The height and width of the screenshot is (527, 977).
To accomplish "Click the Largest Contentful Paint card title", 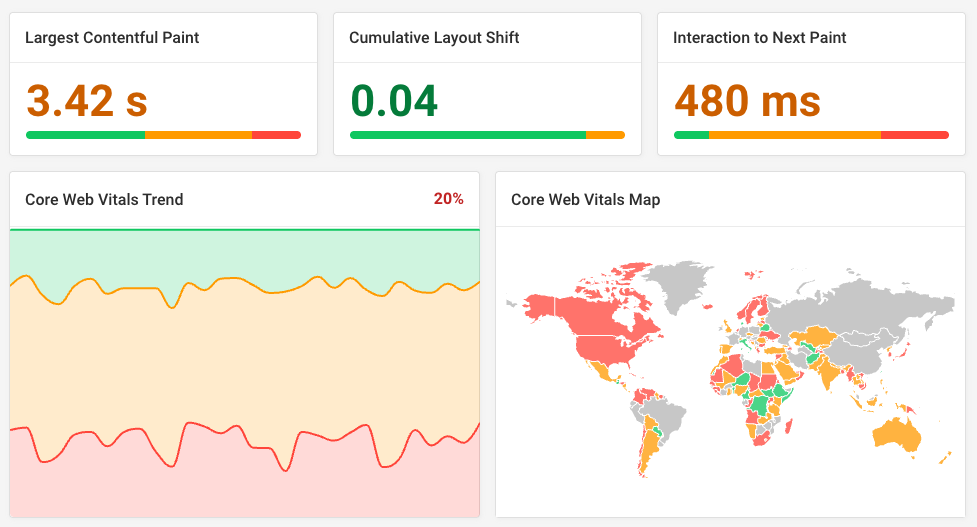I will (x=112, y=38).
